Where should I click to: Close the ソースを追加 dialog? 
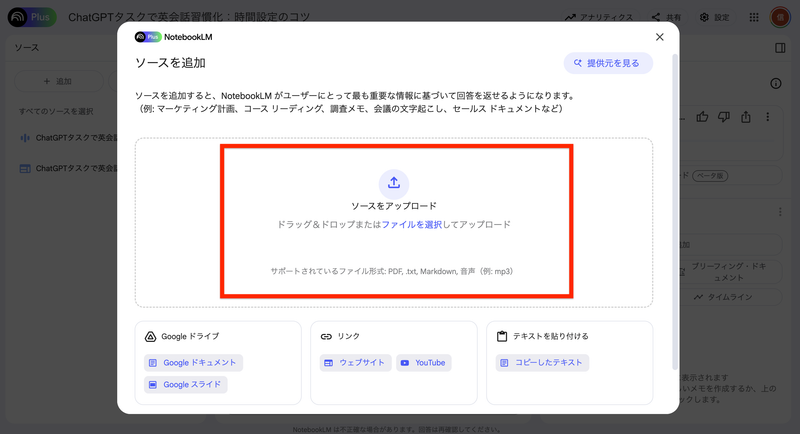[660, 37]
